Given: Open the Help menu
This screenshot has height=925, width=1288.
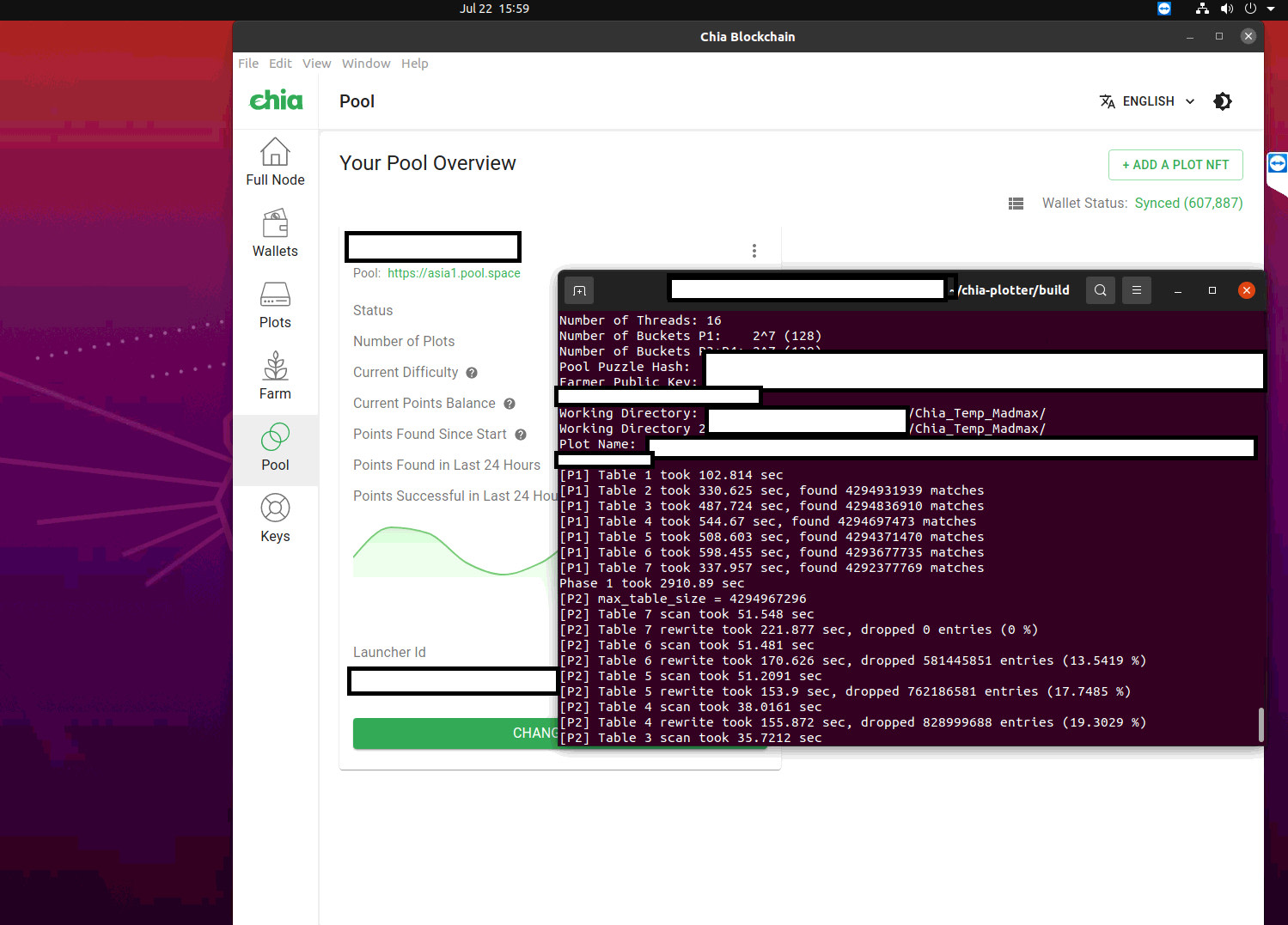Looking at the screenshot, I should 414,64.
